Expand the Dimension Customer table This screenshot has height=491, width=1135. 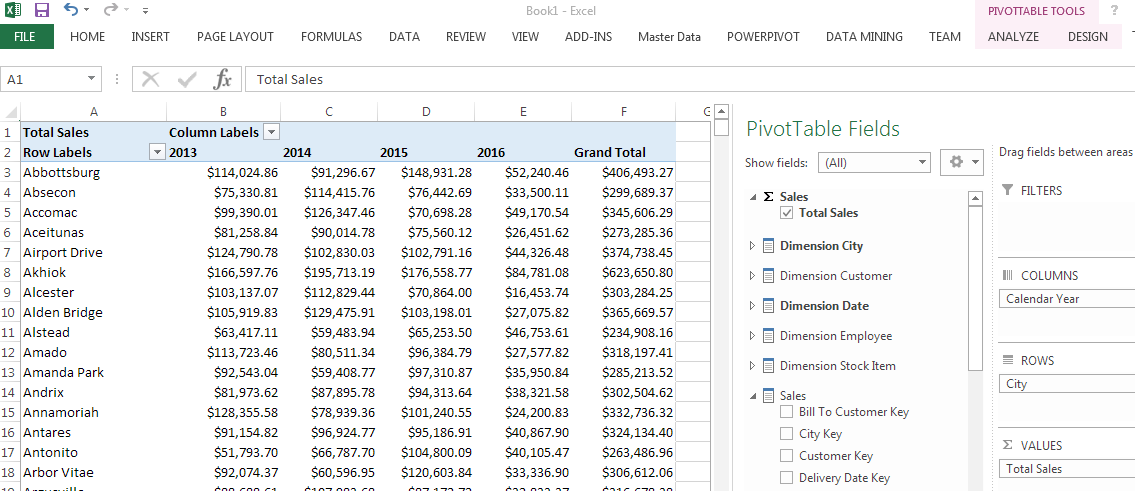(753, 276)
